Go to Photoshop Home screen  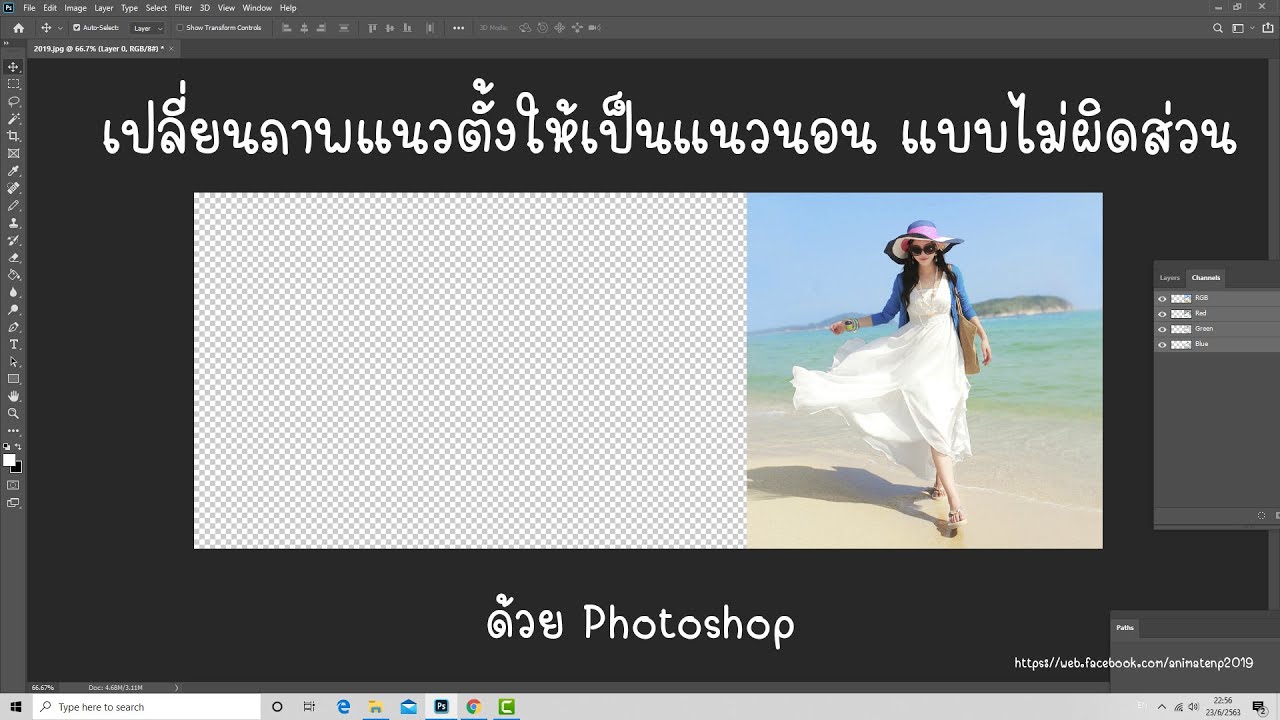18,28
